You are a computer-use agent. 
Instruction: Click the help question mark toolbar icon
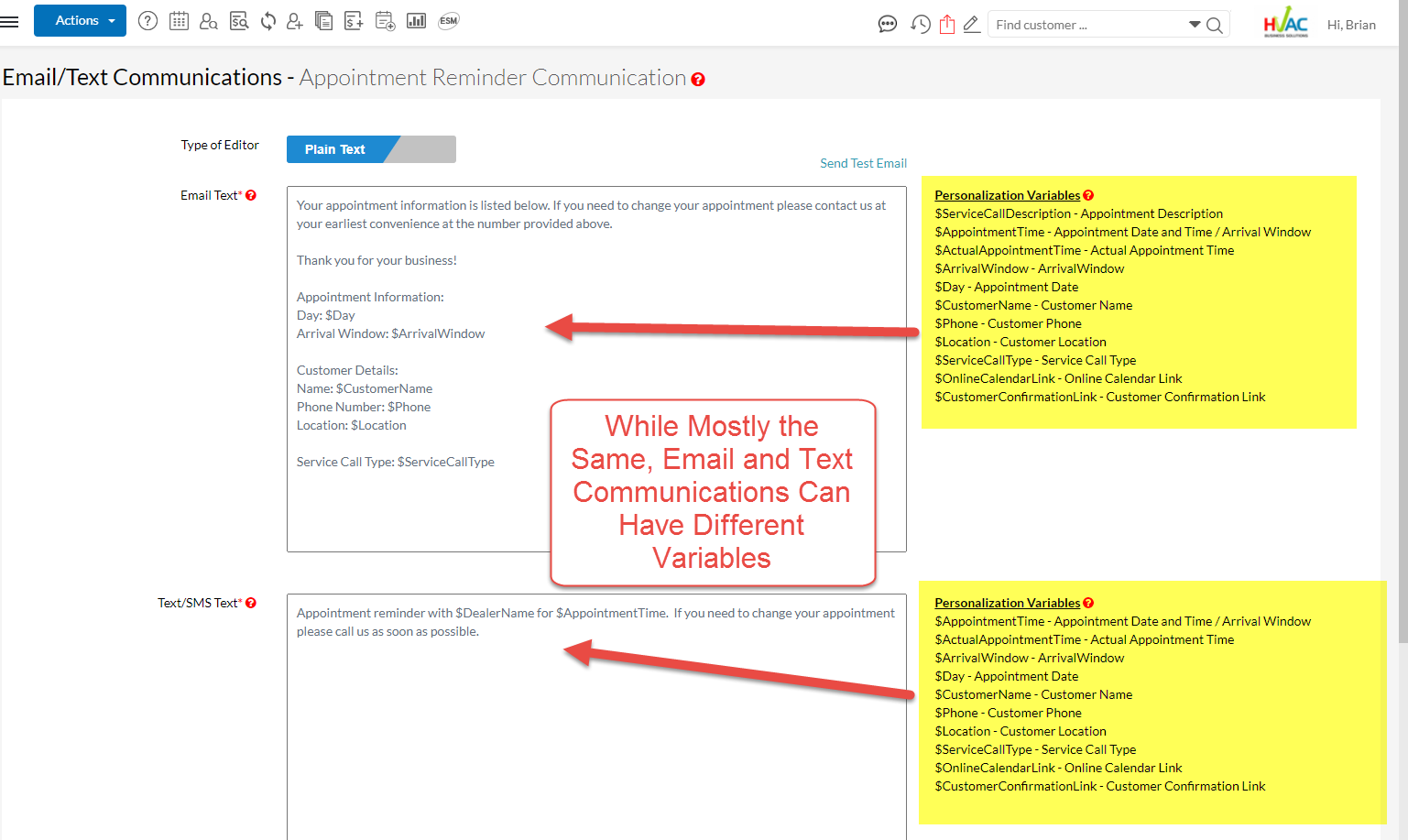coord(147,21)
